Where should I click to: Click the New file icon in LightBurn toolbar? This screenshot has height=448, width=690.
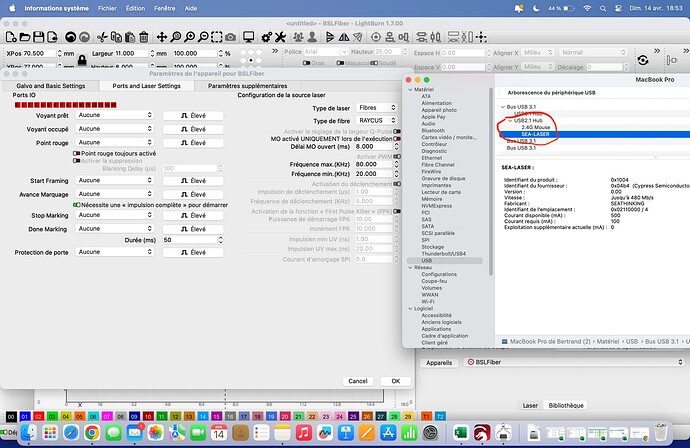tap(11, 37)
